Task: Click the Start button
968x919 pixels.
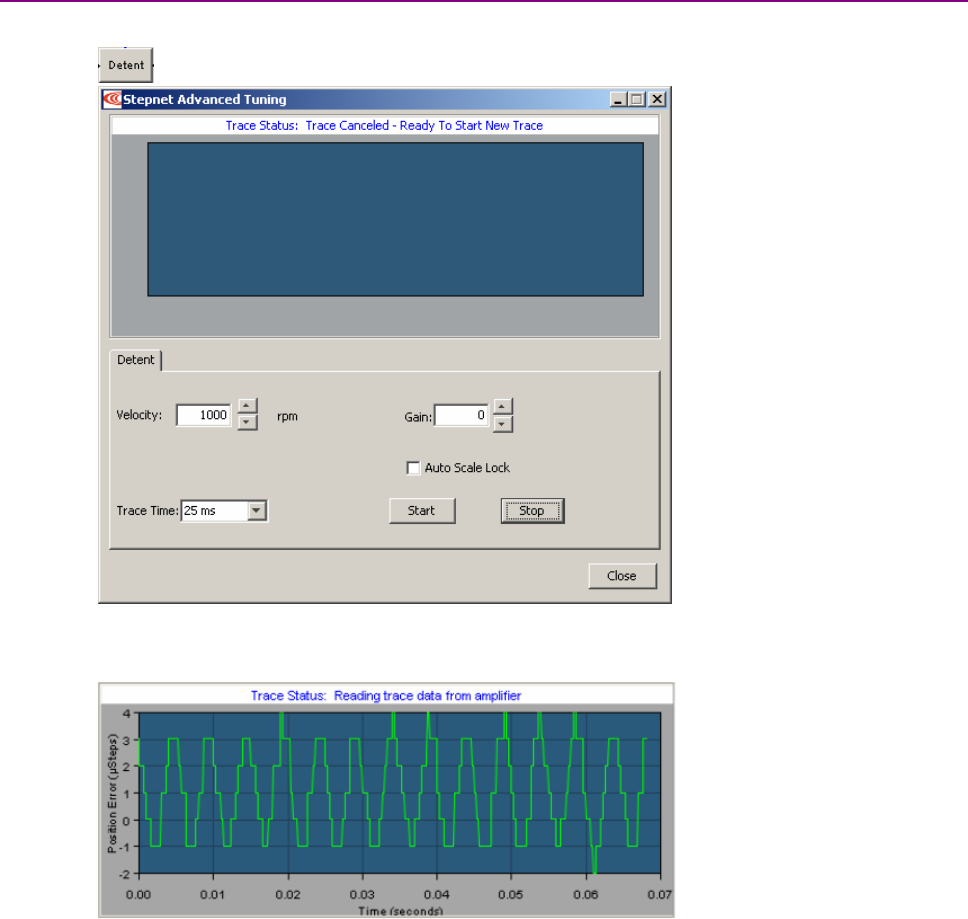Action: (422, 511)
